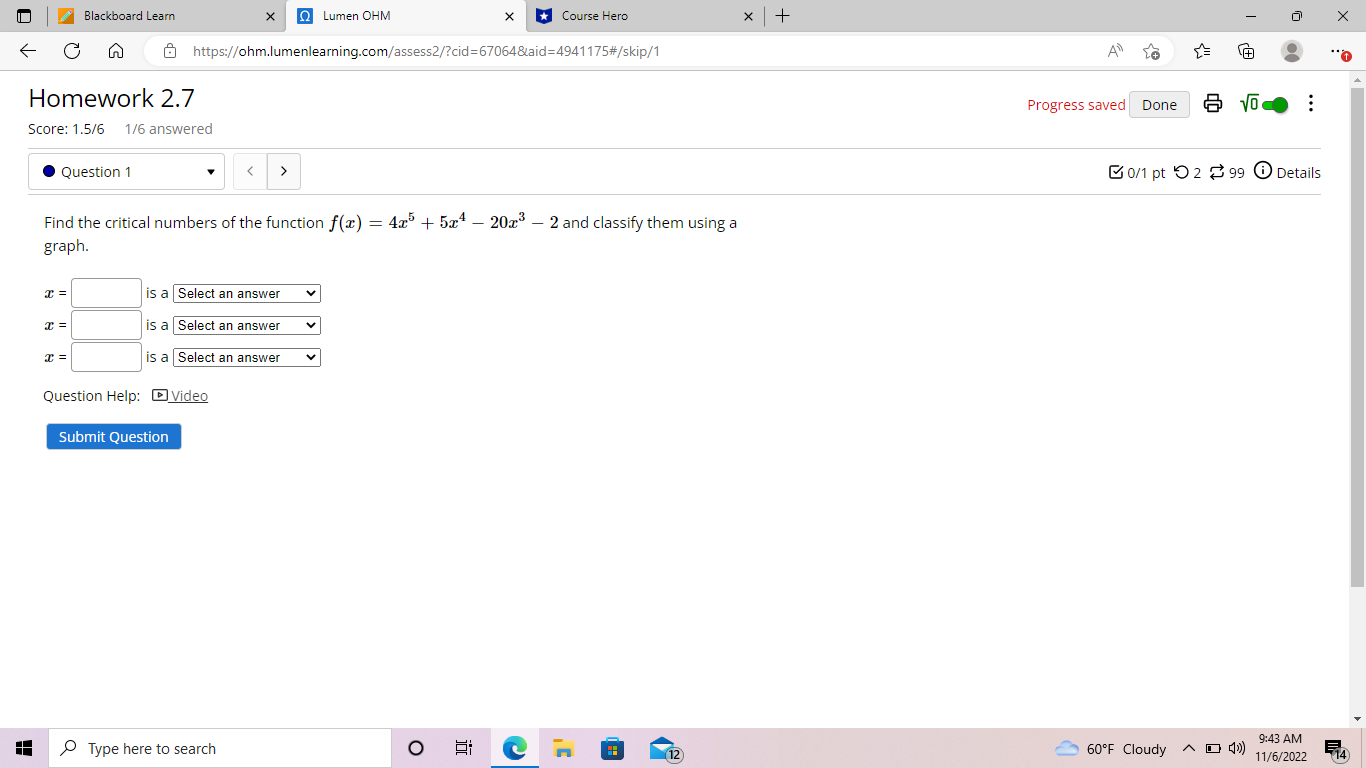
Task: Close the Blackboard Learn tab
Action: tap(270, 16)
